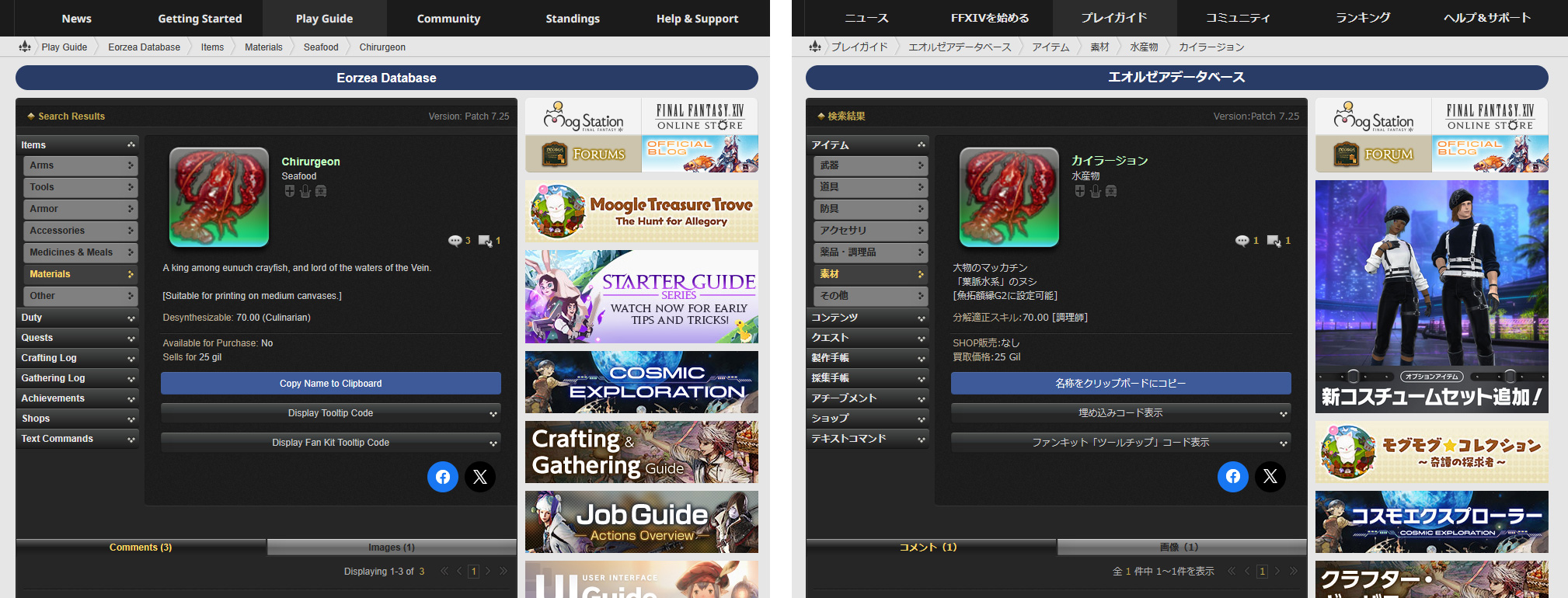The height and width of the screenshot is (598, 1568).
Task: Click 素材 in the Japanese breadcrumb
Action: tap(1099, 47)
